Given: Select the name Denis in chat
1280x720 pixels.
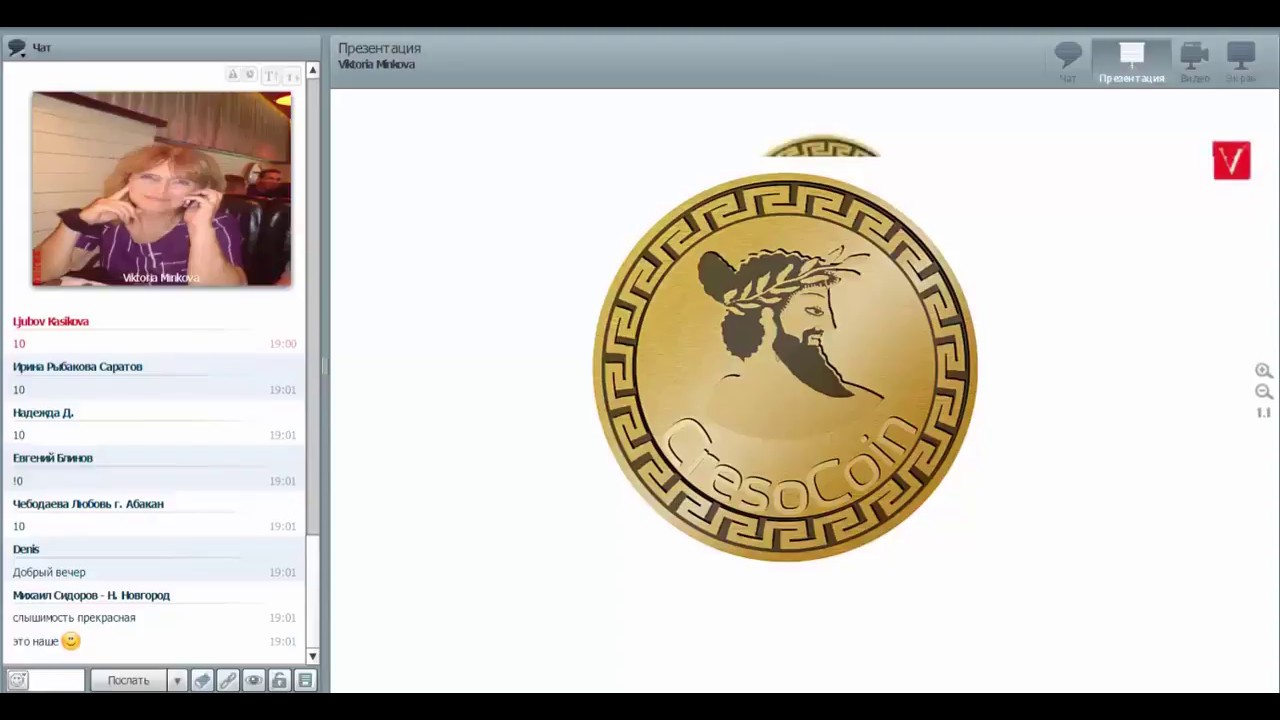Looking at the screenshot, I should [x=26, y=549].
